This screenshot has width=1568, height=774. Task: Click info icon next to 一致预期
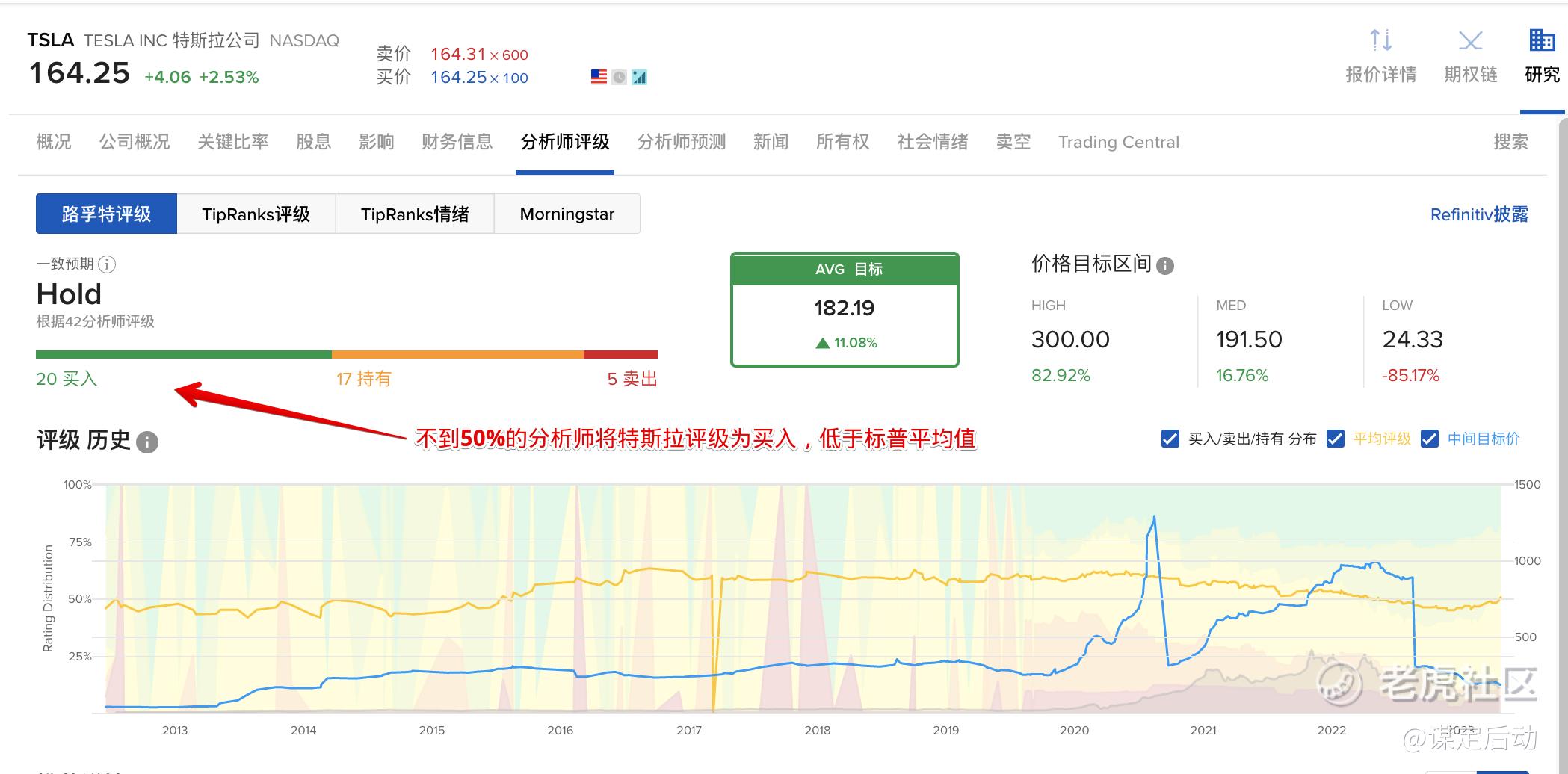pyautogui.click(x=107, y=264)
